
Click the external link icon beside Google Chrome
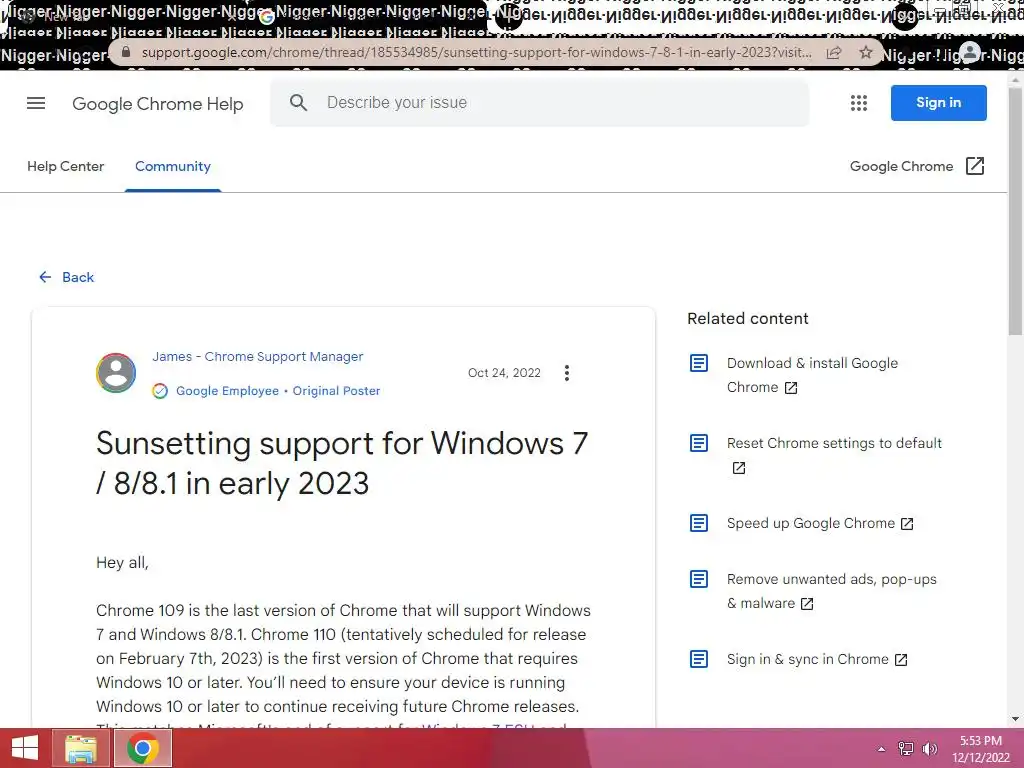pyautogui.click(x=975, y=166)
